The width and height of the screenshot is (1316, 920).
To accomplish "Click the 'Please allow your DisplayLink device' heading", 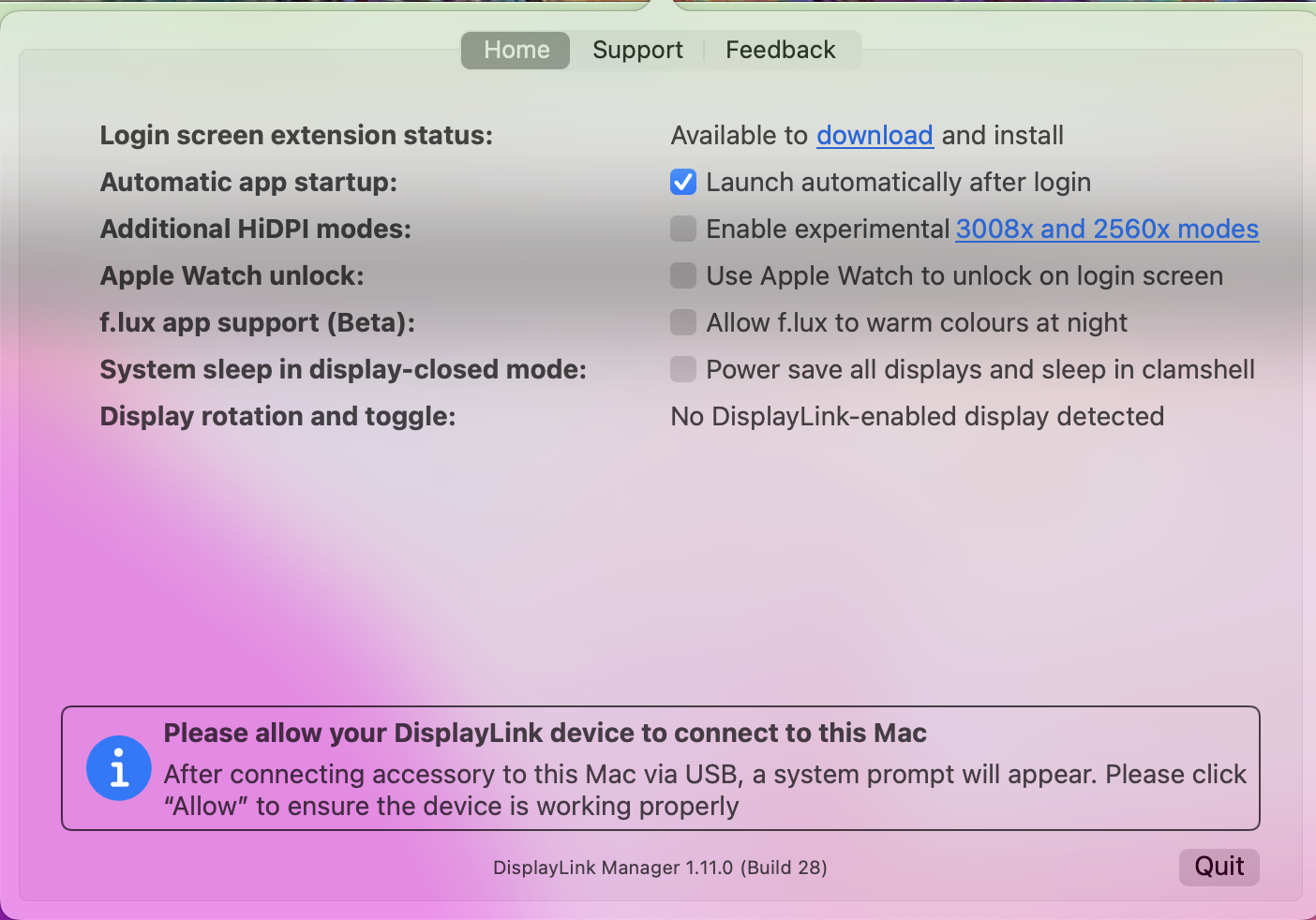I will point(546,733).
